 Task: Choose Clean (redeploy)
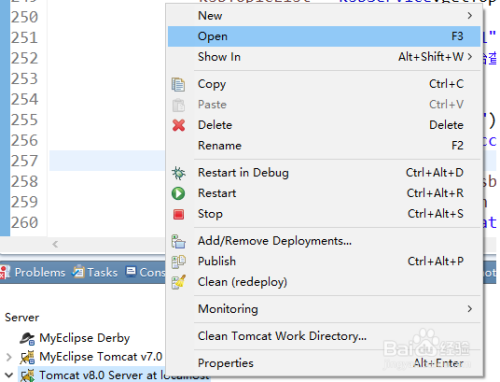click(x=324, y=282)
